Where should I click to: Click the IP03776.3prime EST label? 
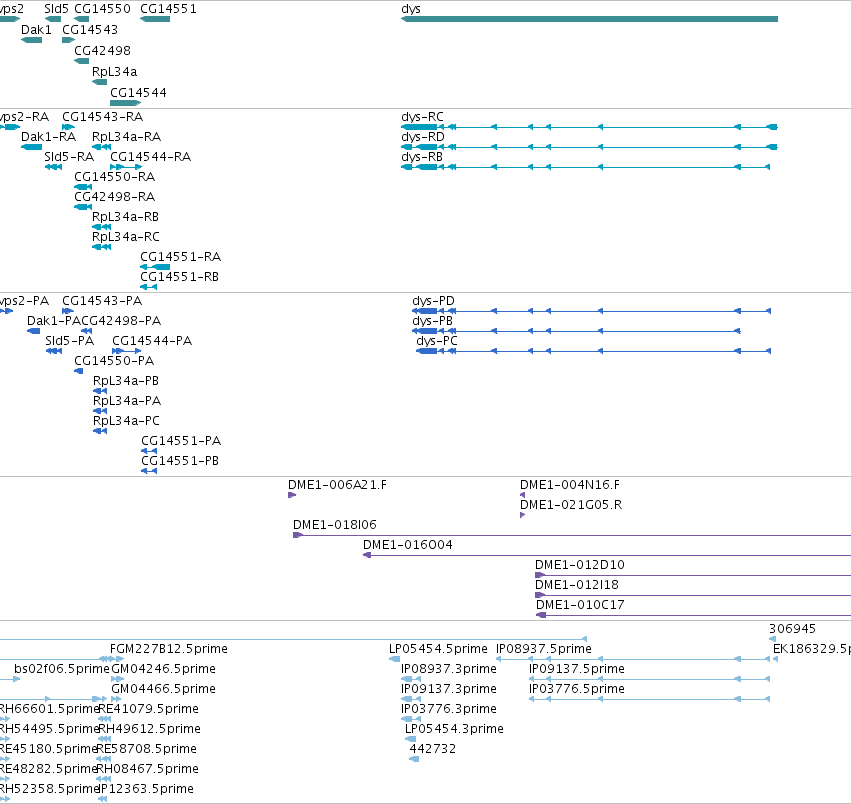point(449,709)
